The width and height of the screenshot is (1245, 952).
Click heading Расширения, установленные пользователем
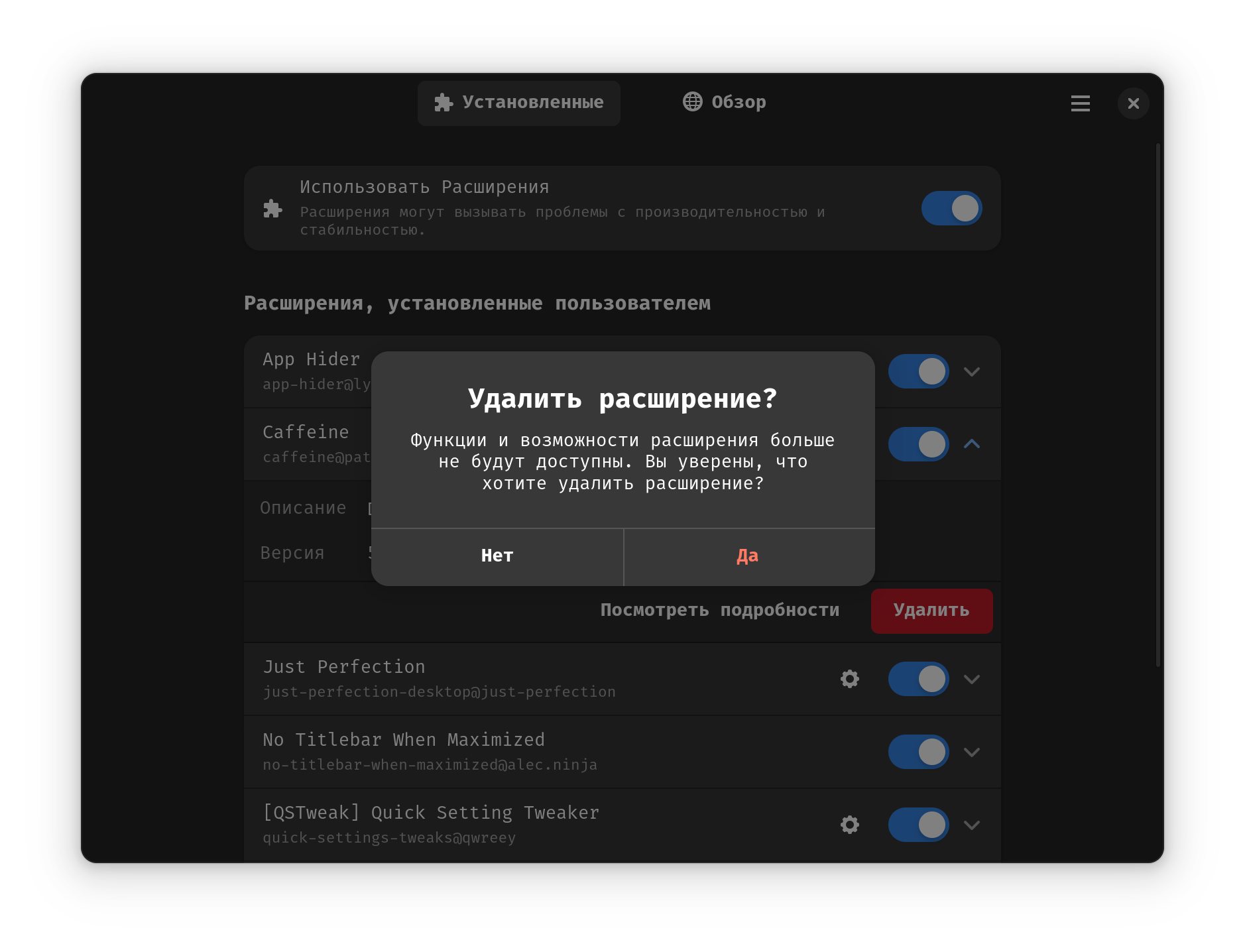pos(477,304)
